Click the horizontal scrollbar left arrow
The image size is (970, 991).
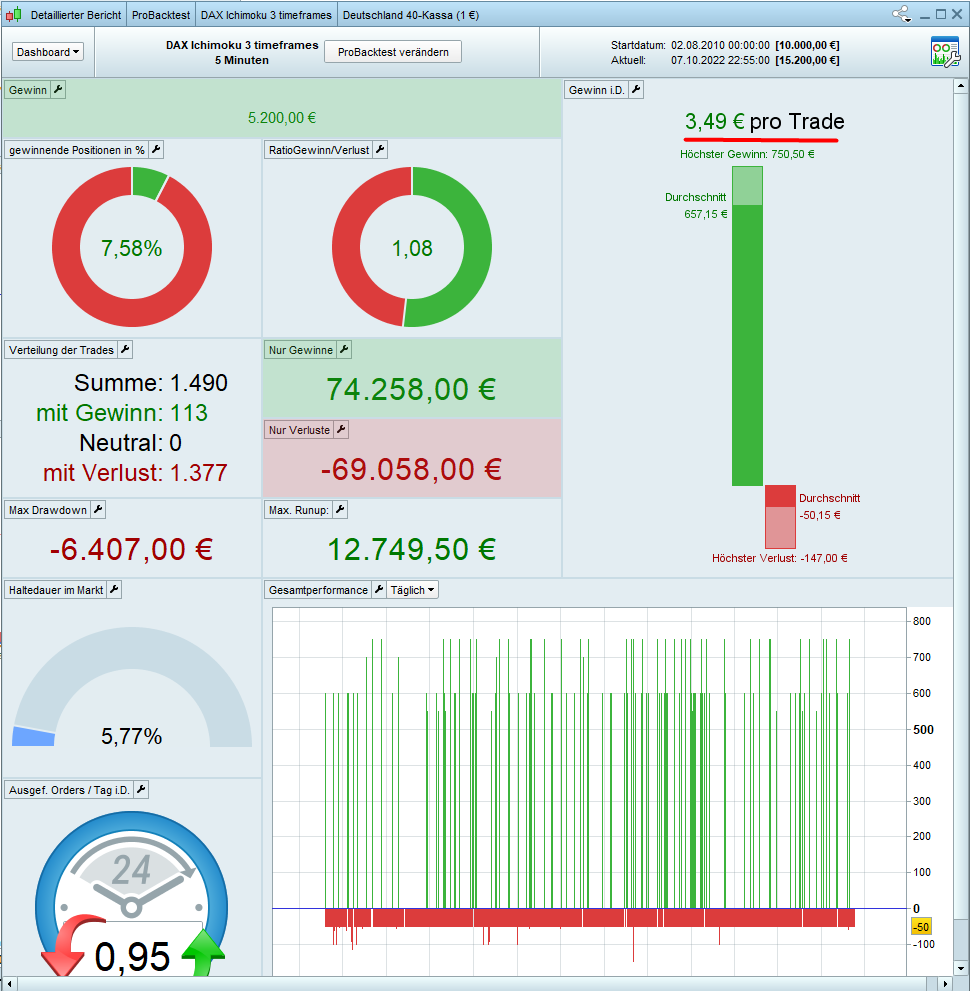pyautogui.click(x=9, y=983)
